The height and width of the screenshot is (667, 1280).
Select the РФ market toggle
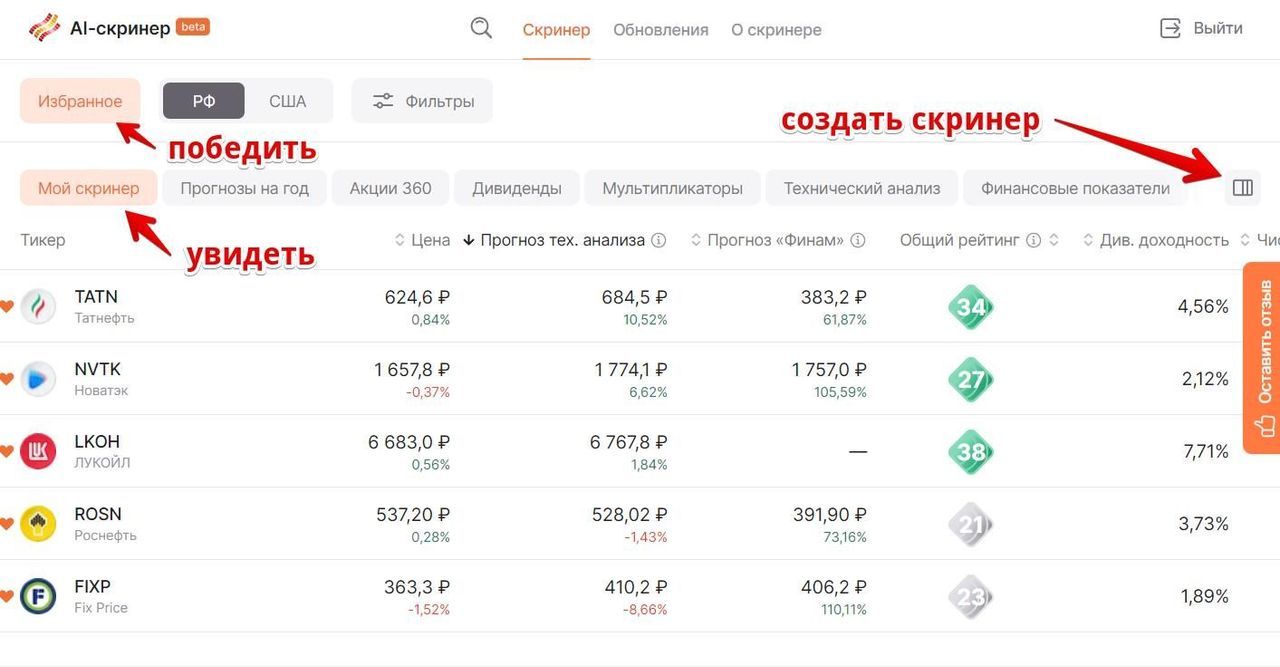click(x=204, y=101)
